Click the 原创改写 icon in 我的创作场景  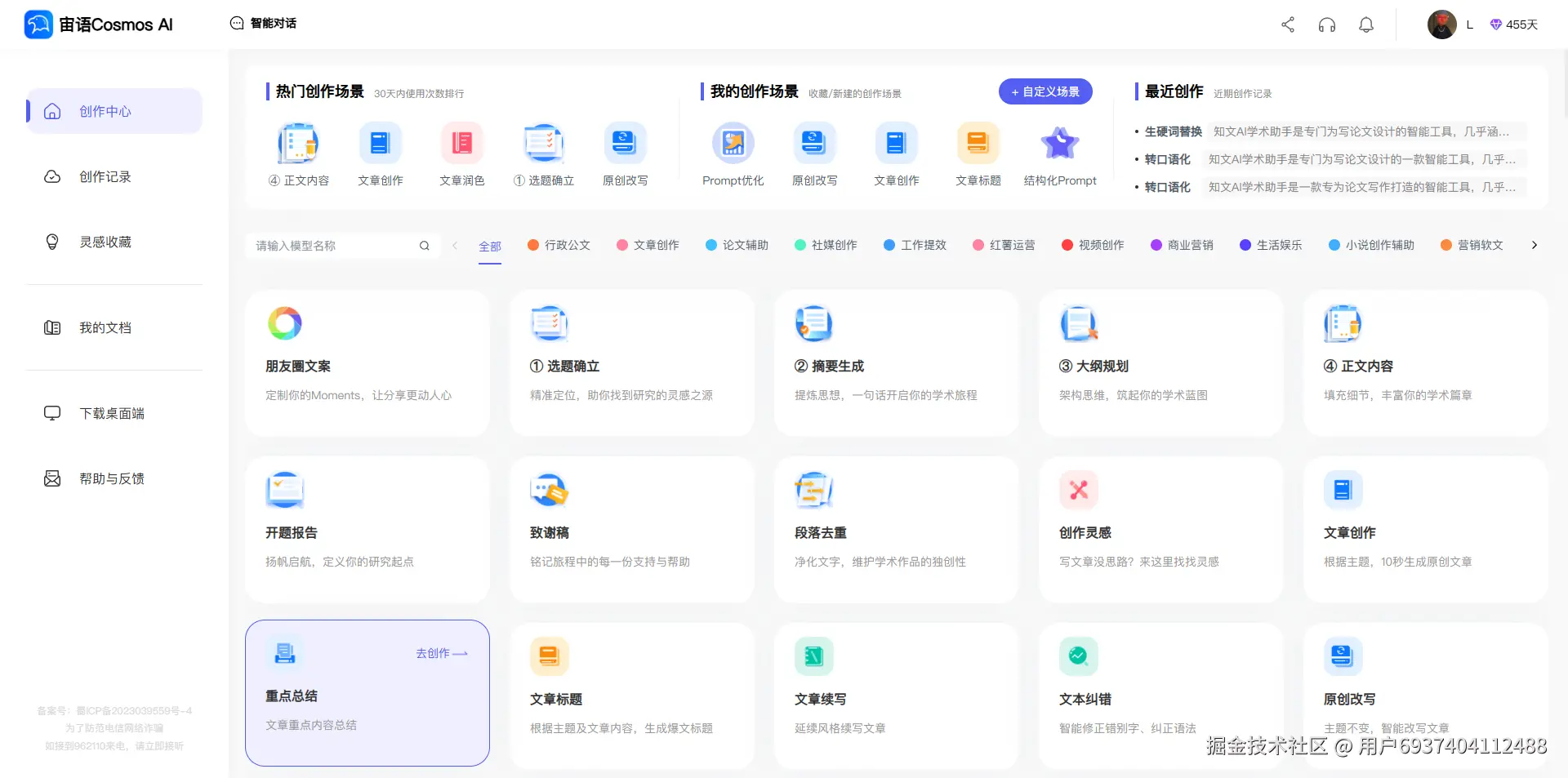coord(814,144)
